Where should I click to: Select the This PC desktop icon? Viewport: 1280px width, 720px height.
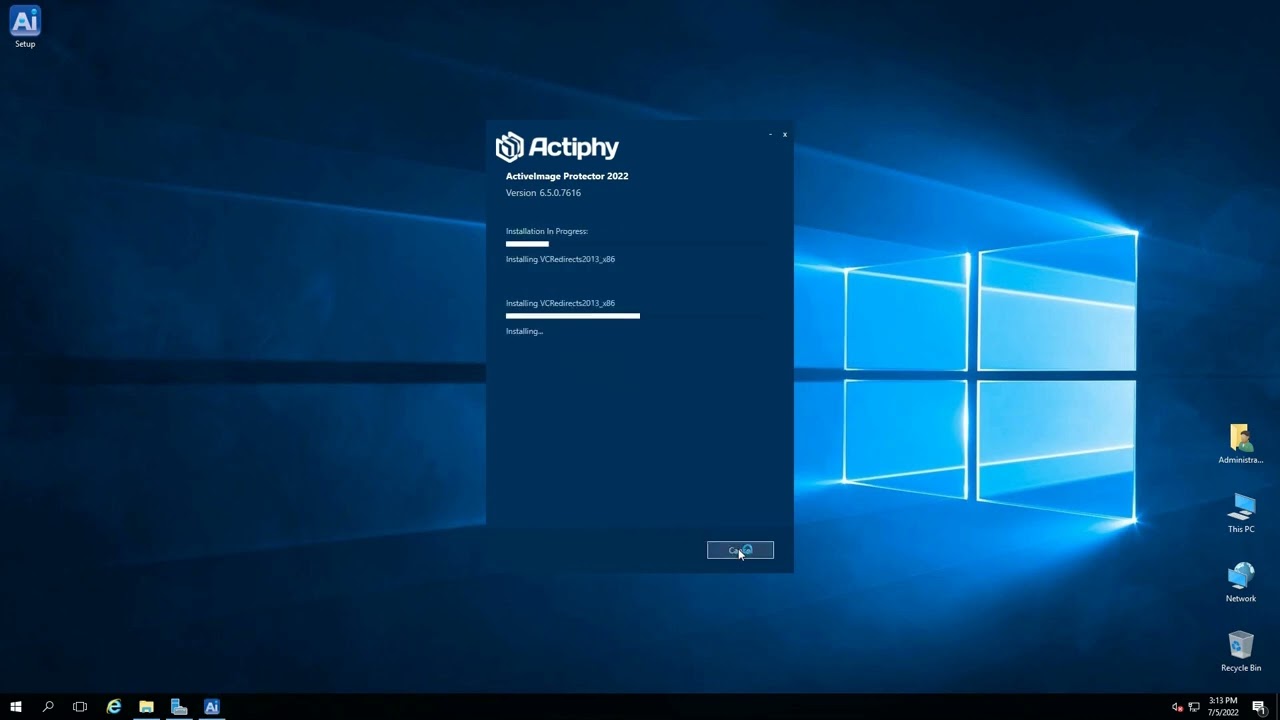[x=1241, y=513]
